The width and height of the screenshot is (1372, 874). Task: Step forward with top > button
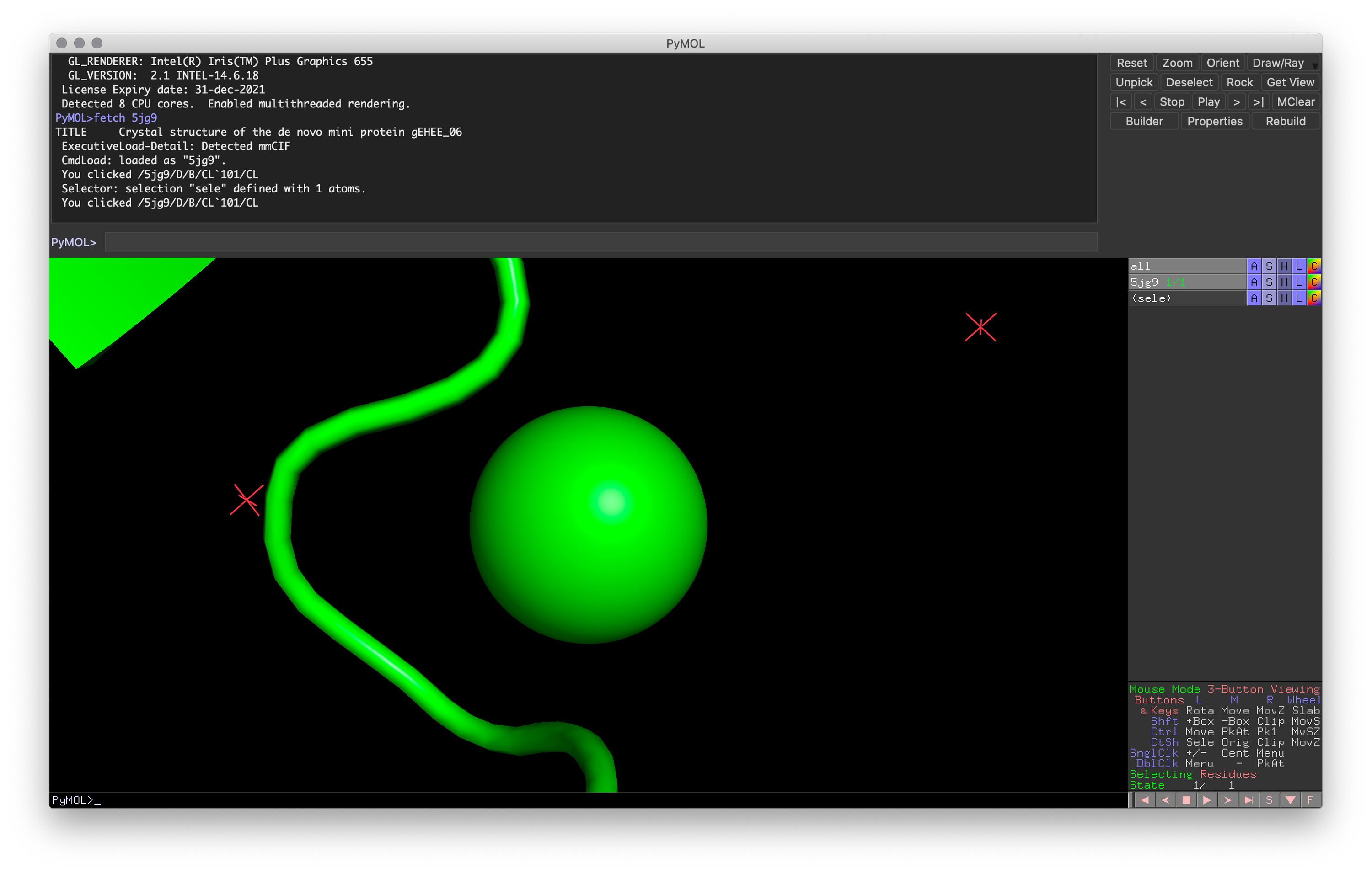pos(1236,101)
